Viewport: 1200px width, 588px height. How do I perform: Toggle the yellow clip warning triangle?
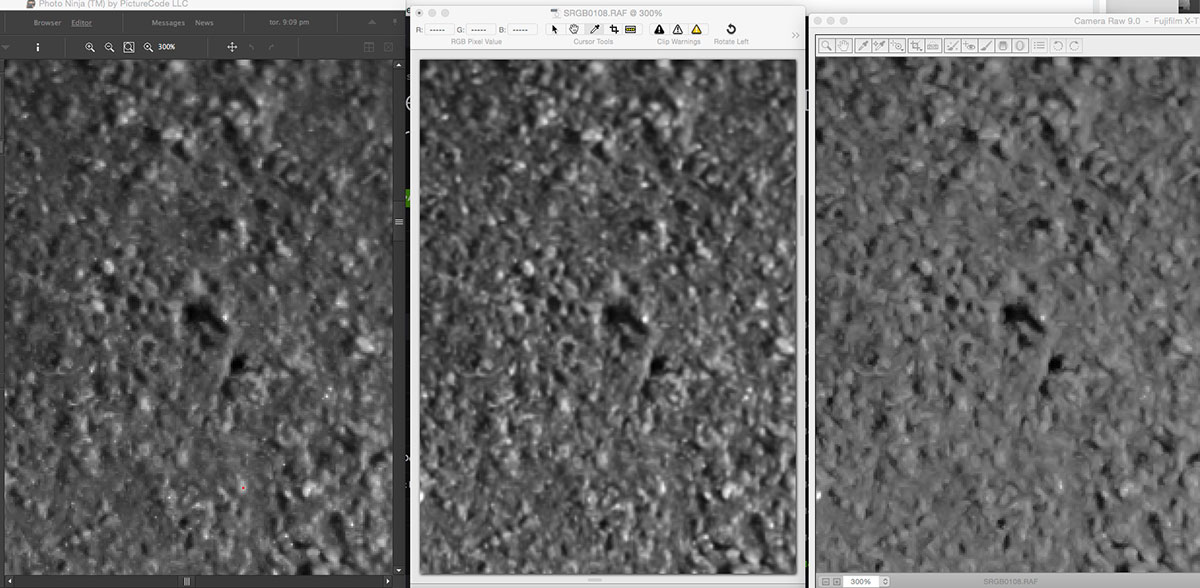click(696, 30)
